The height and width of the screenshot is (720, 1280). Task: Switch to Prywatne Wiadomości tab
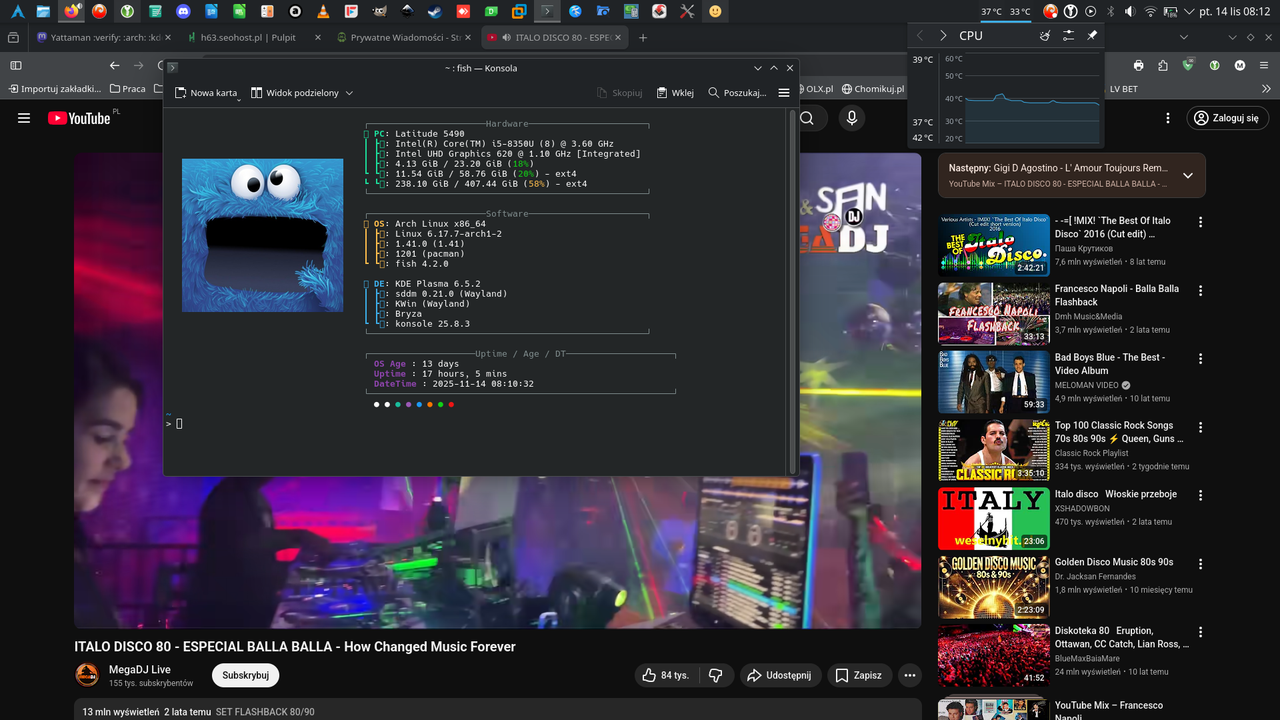tap(404, 37)
